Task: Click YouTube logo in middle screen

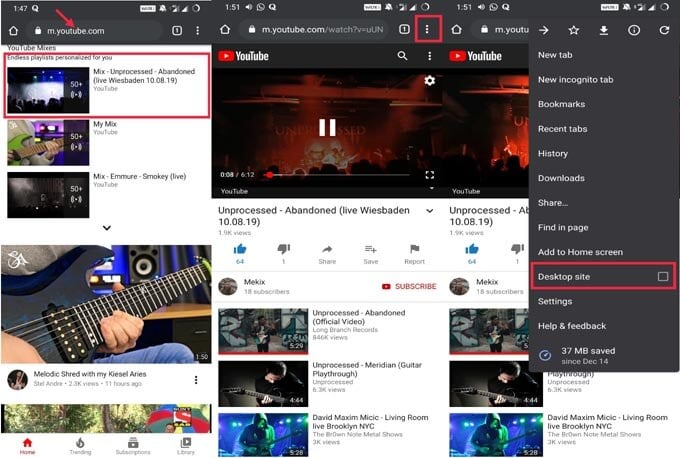Action: pyautogui.click(x=243, y=56)
